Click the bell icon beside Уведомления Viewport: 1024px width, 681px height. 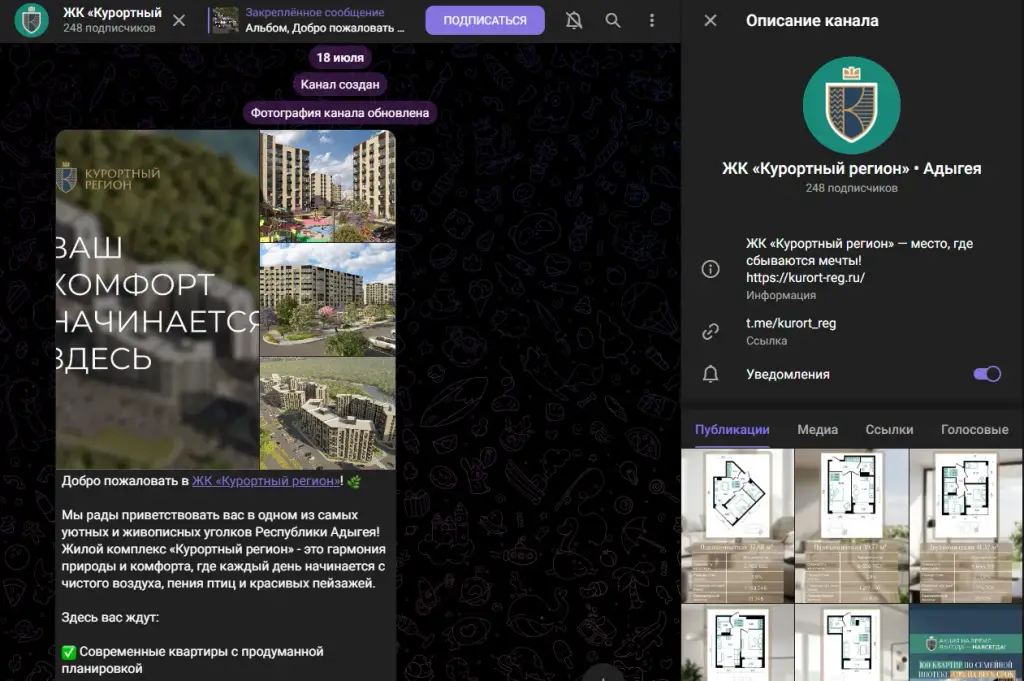[x=711, y=374]
